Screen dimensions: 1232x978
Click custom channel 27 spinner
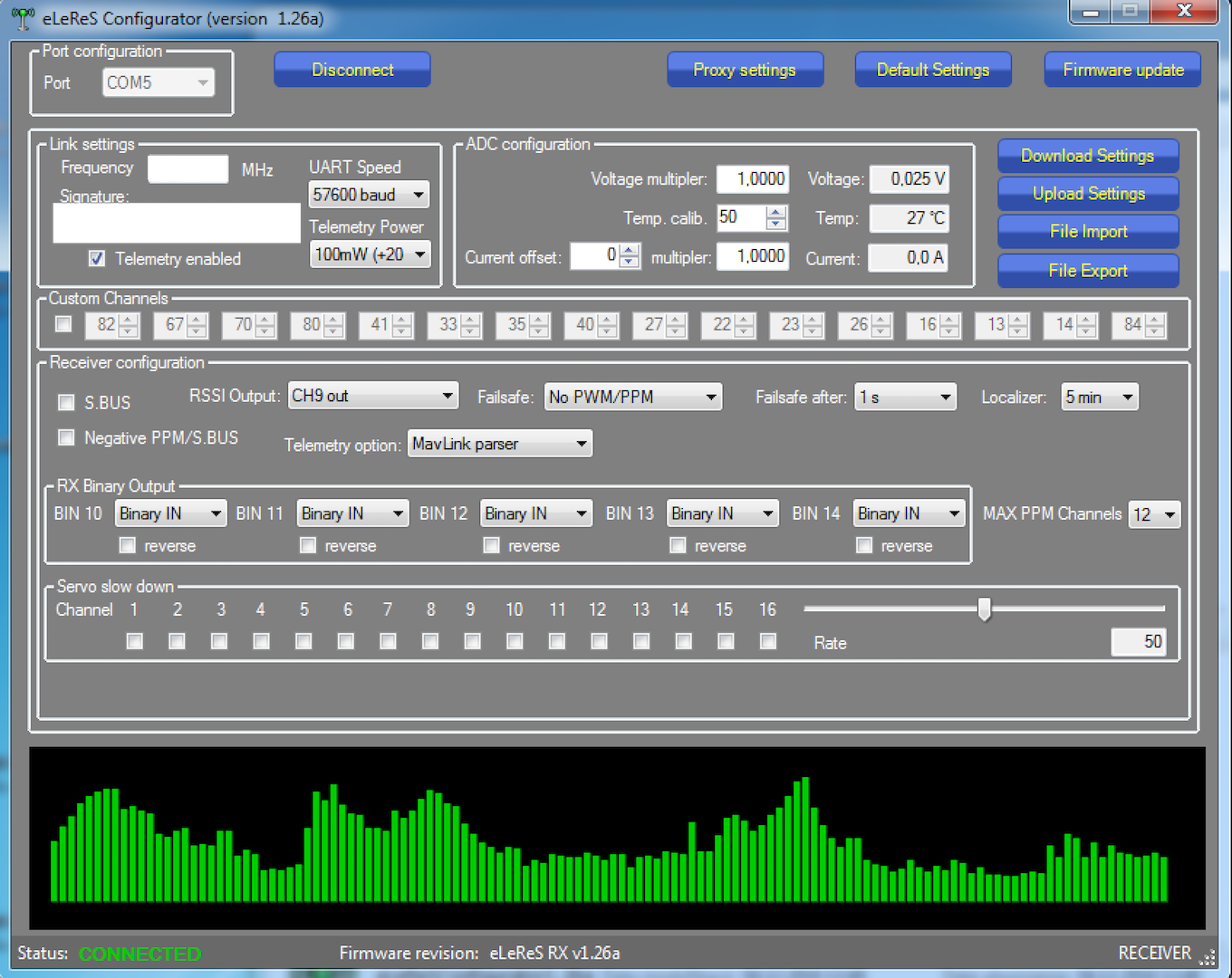pyautogui.click(x=676, y=325)
